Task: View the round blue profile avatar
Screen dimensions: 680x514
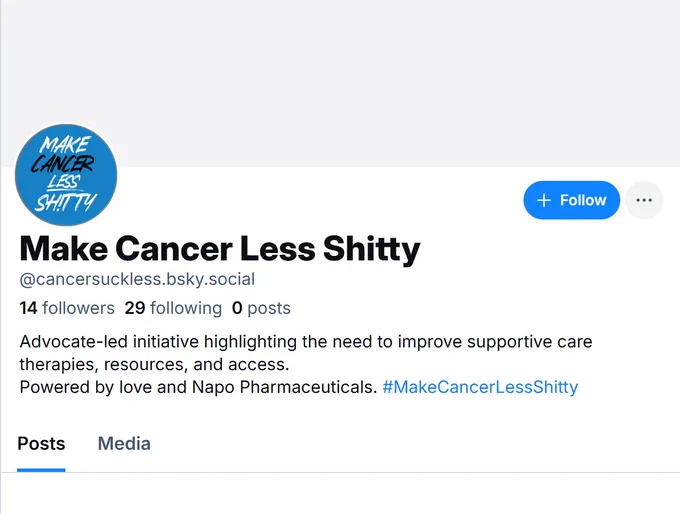Action: [x=66, y=175]
